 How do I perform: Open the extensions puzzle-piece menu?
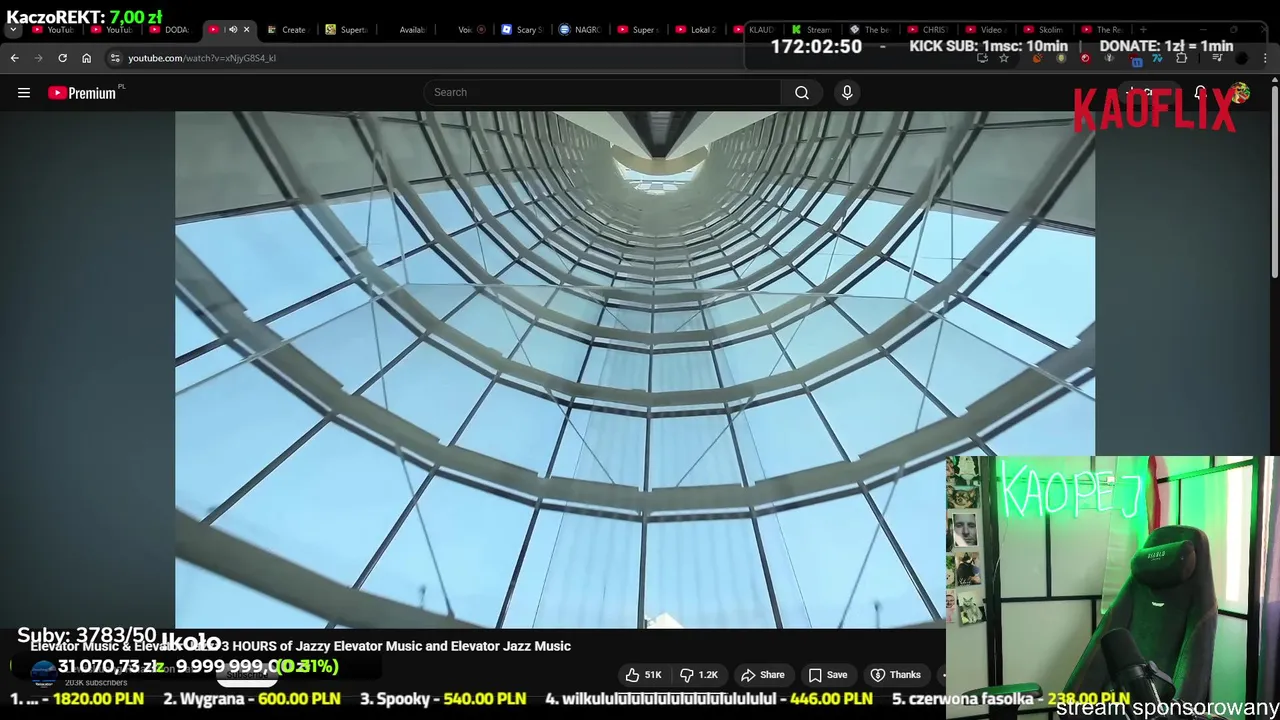coord(1181,58)
